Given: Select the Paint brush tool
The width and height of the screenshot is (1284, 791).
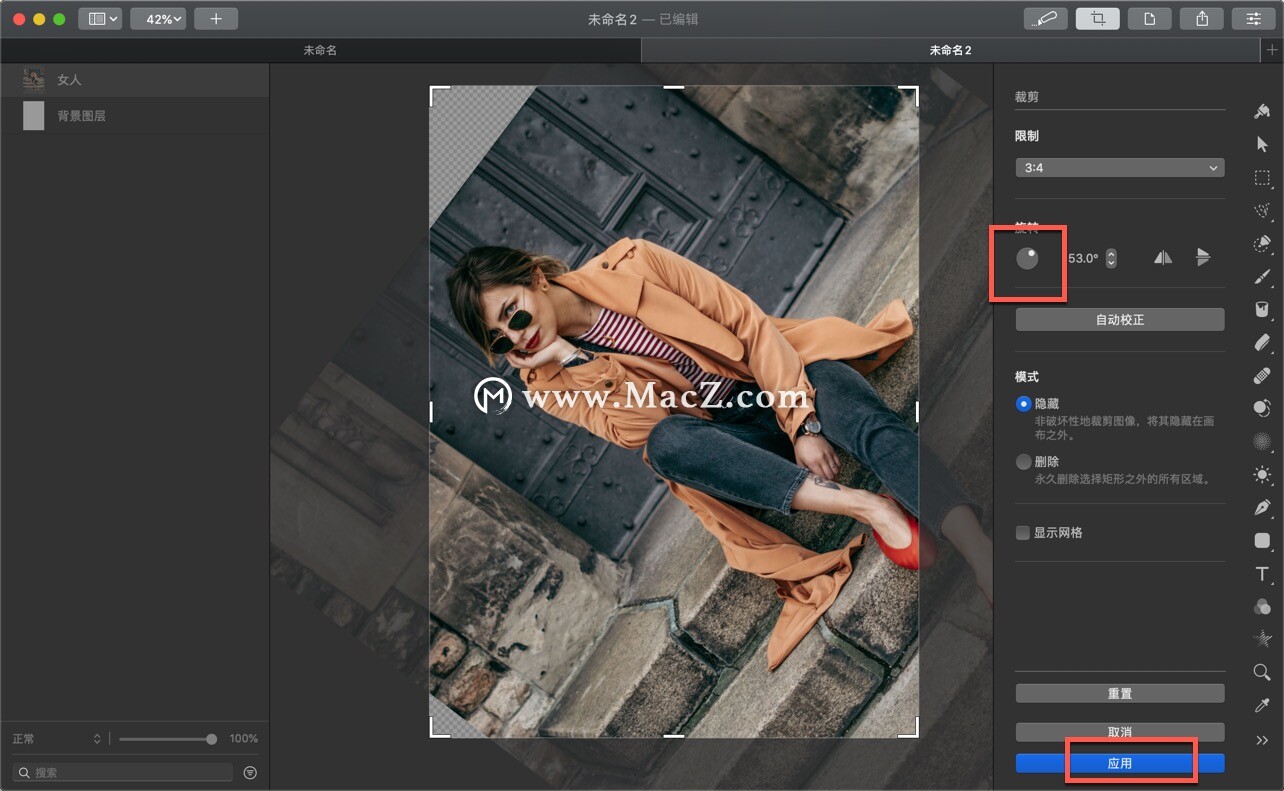Looking at the screenshot, I should 1262,276.
